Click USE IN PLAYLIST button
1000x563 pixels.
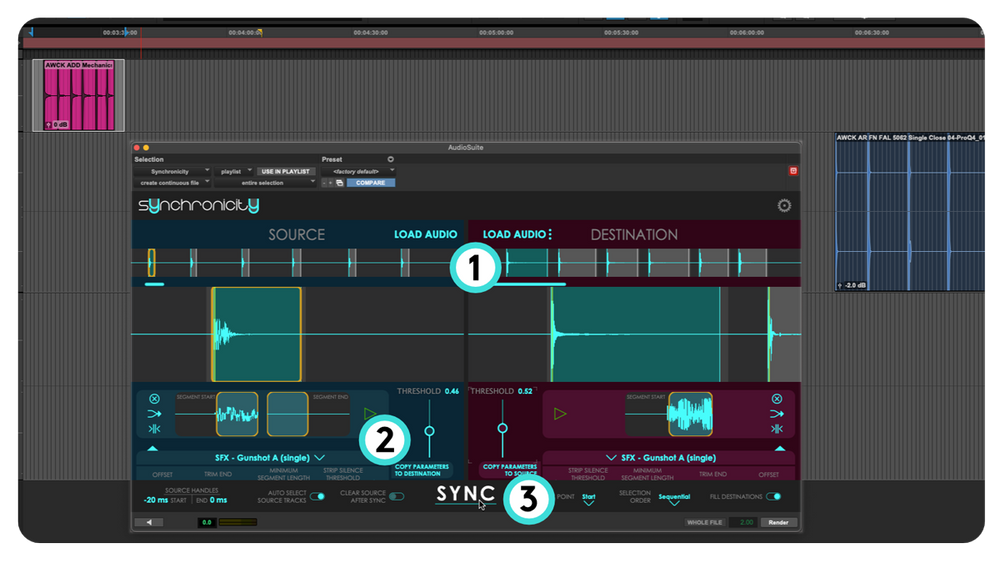coord(285,172)
